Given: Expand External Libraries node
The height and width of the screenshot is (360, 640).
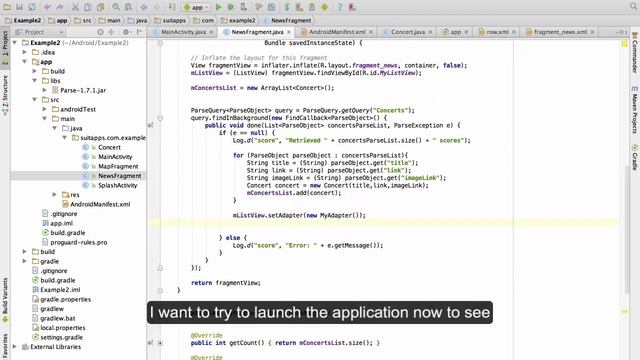Looking at the screenshot, I should 15,347.
